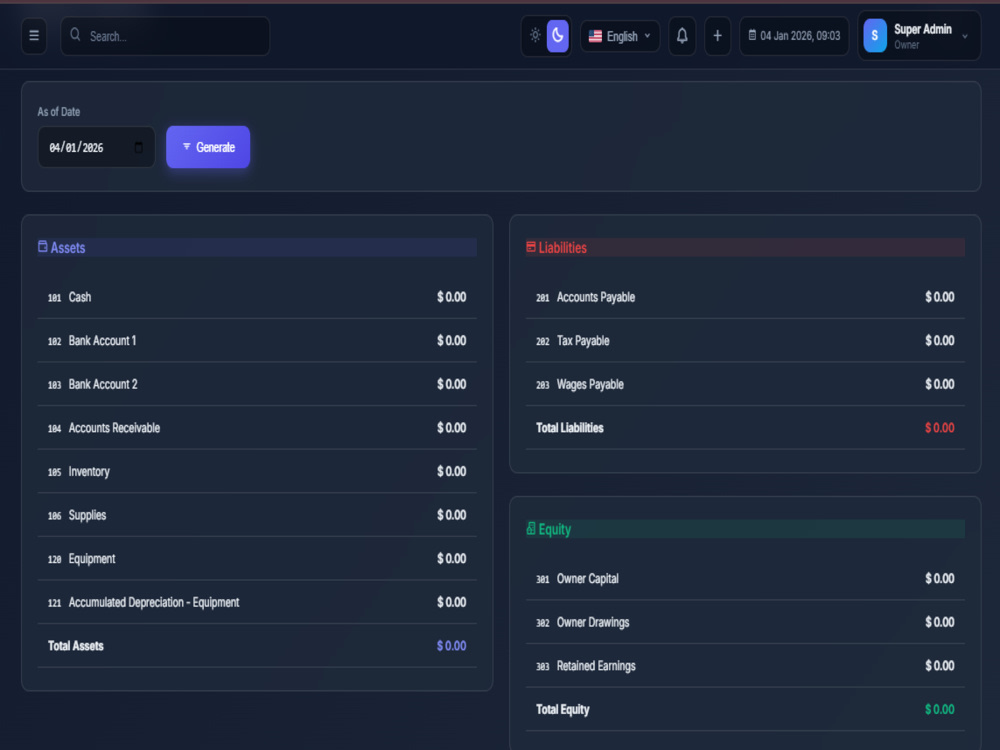Image resolution: width=1000 pixels, height=750 pixels.
Task: Select the Retained Earnings row
Action: pyautogui.click(x=745, y=666)
